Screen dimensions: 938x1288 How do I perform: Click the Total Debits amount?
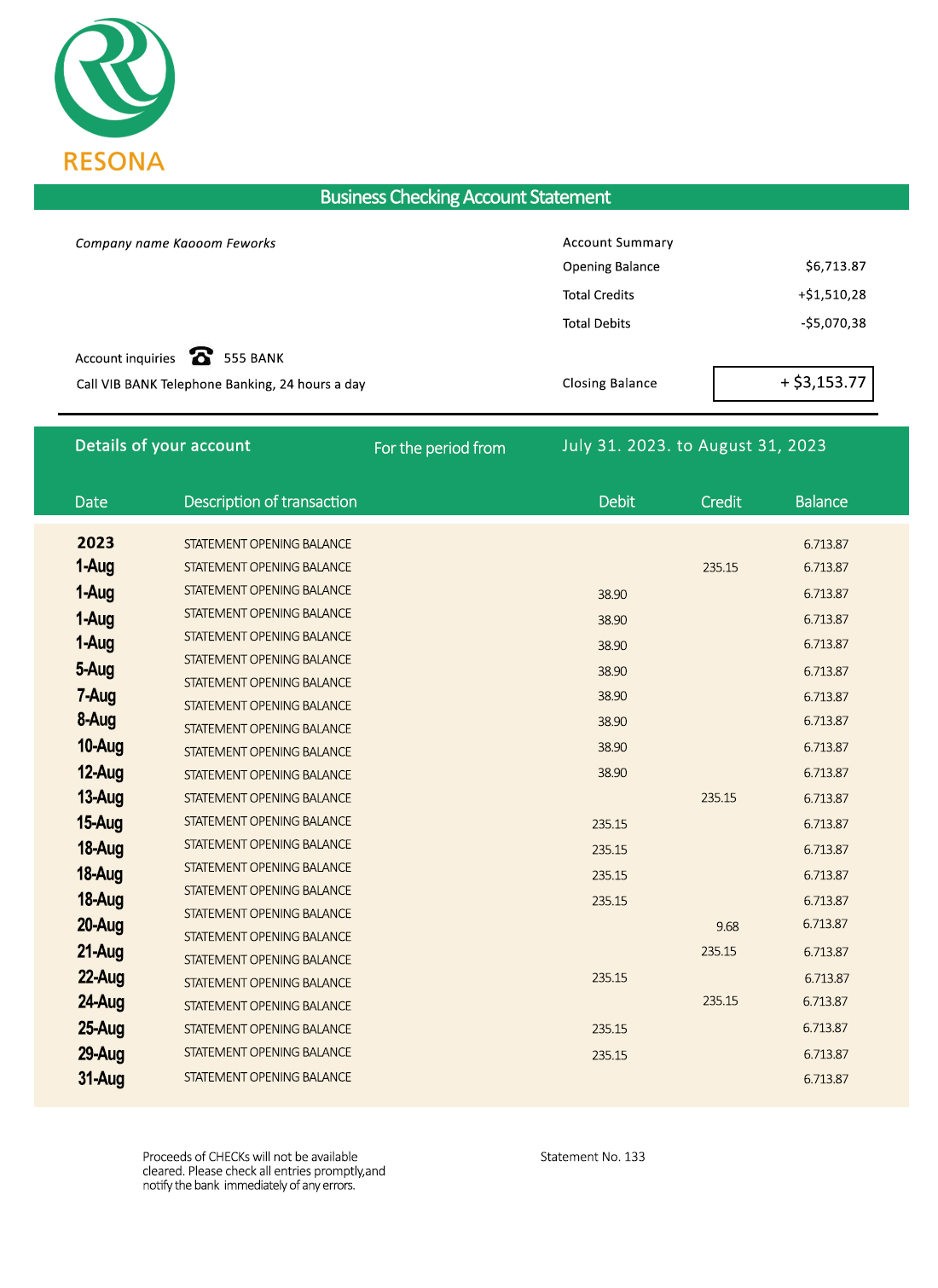click(833, 323)
